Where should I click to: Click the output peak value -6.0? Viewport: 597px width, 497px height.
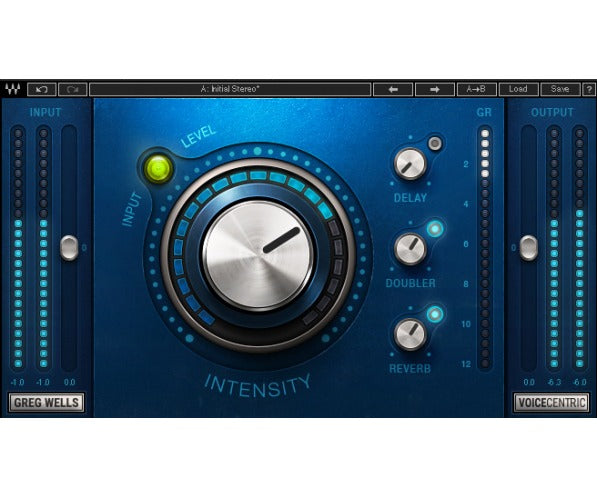coord(580,382)
